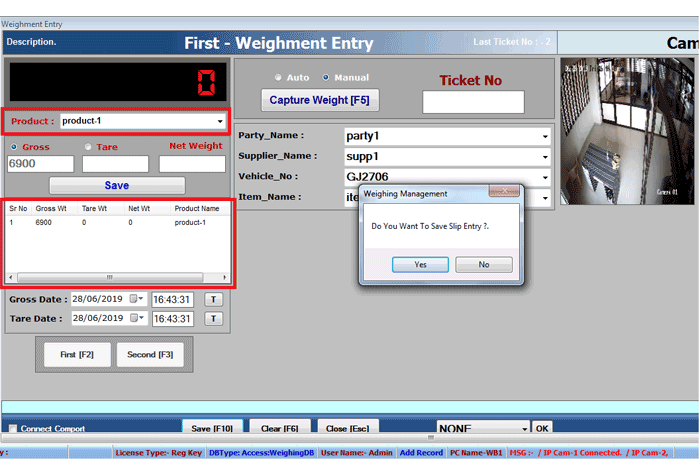The width and height of the screenshot is (700, 476).
Task: Click IP Cam-1 Connected status message
Action: coord(580,453)
